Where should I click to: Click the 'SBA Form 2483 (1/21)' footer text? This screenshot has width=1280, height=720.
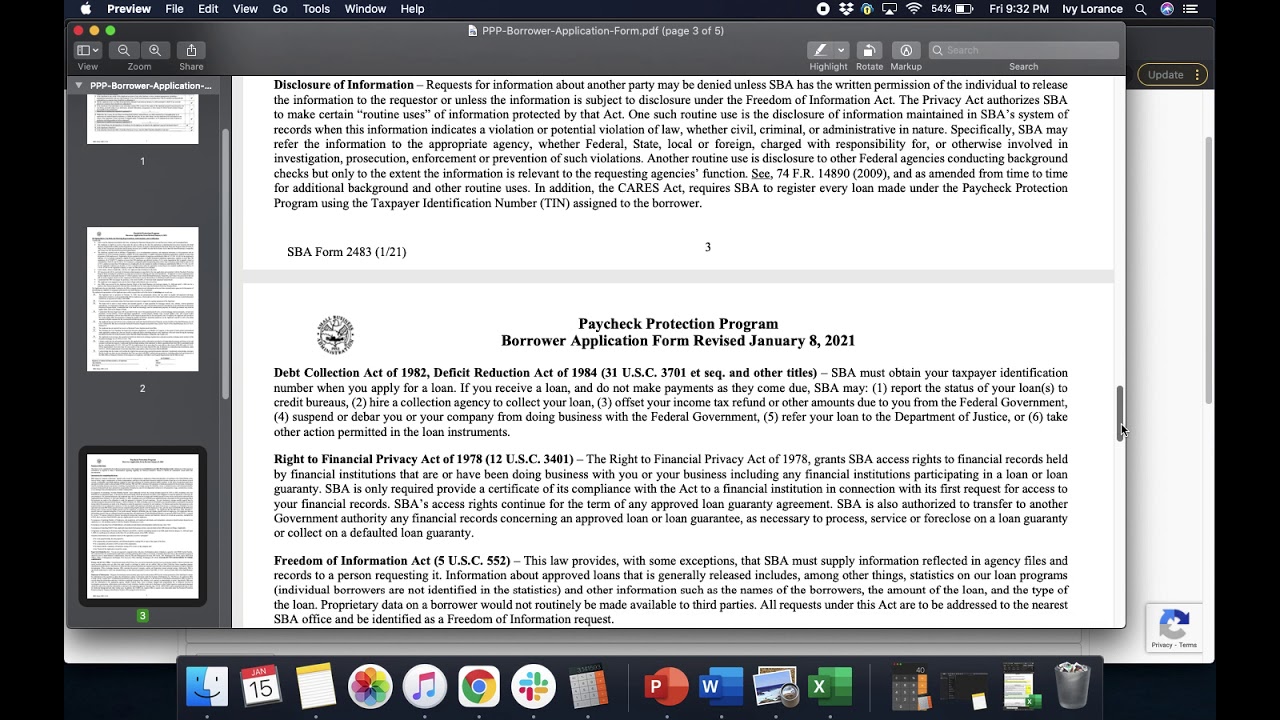pyautogui.click(x=346, y=252)
